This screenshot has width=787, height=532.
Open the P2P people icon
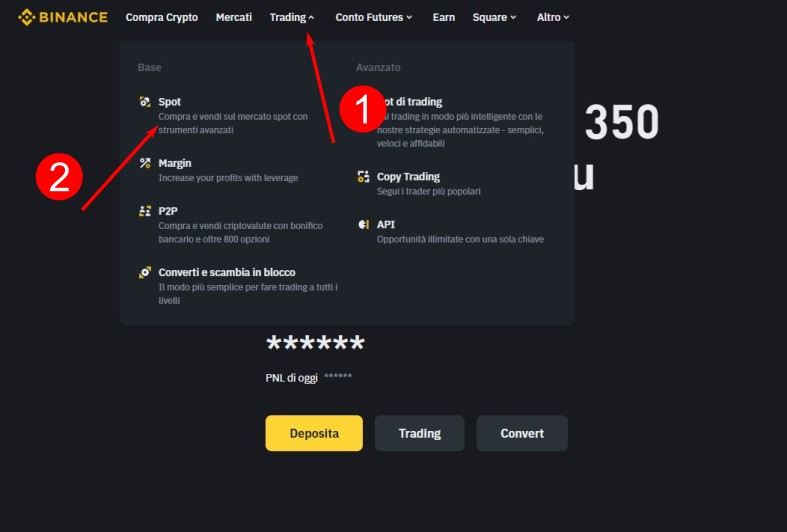point(145,211)
